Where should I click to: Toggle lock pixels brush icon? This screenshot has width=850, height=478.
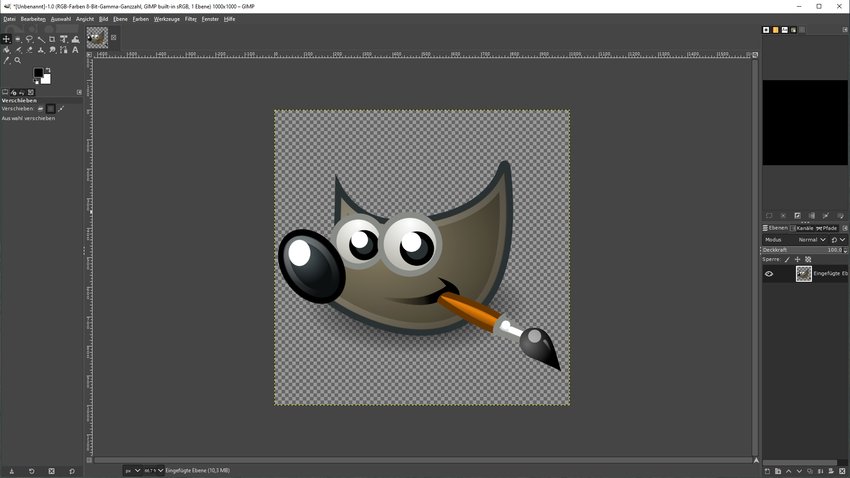787,260
